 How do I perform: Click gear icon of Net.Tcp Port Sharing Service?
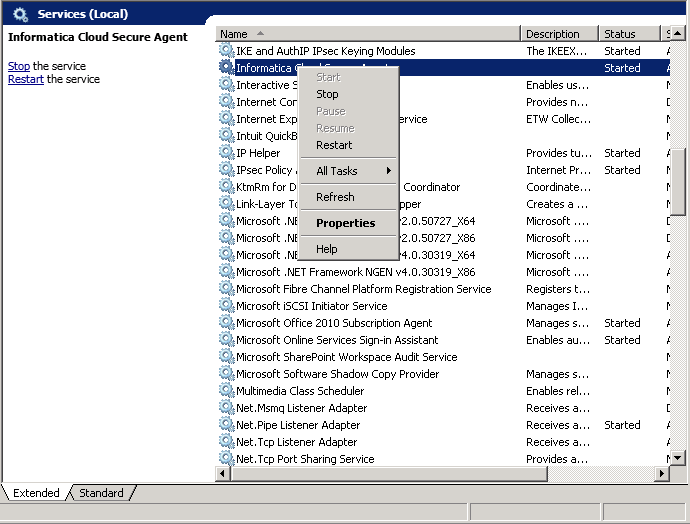coord(226,458)
